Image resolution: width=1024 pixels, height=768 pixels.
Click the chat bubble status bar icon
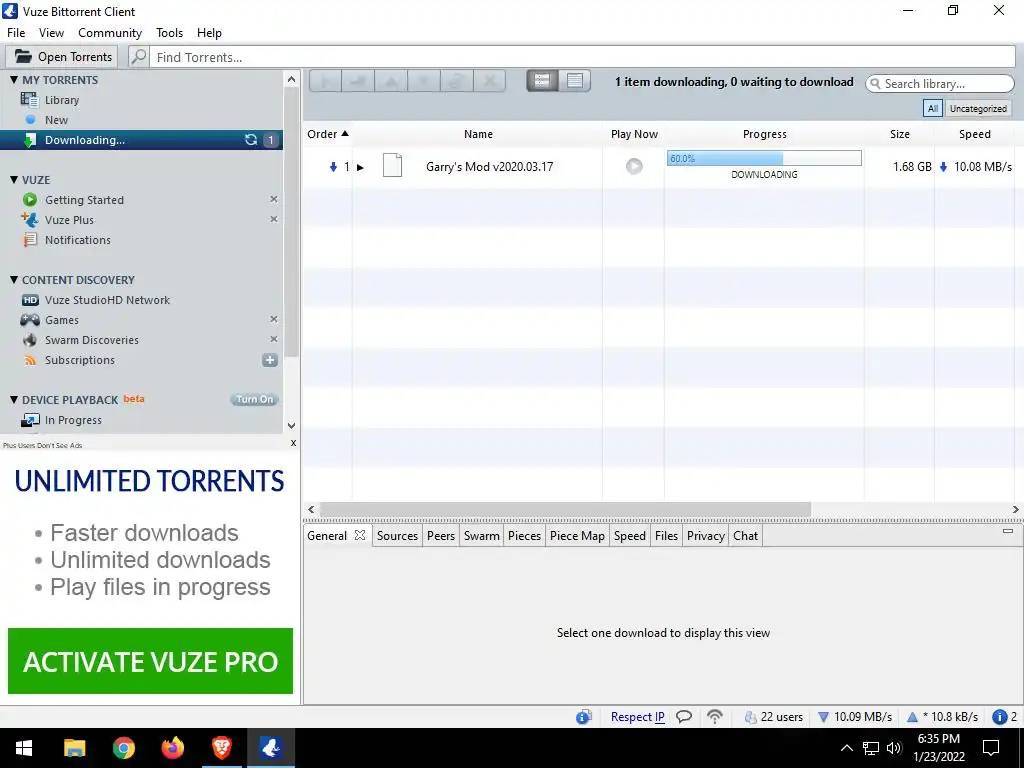tap(684, 716)
